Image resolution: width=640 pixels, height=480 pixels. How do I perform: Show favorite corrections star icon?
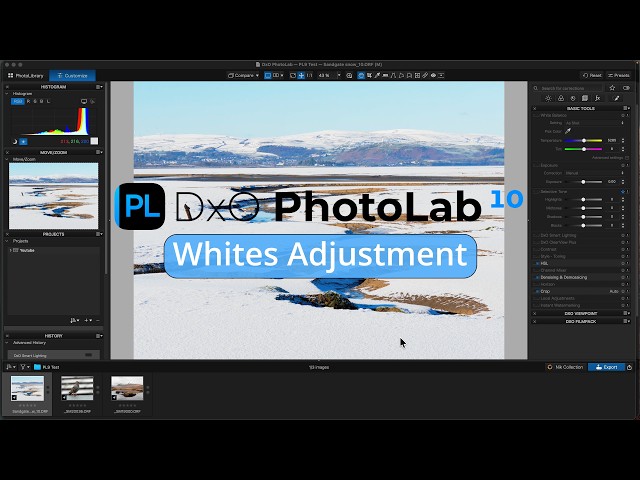pos(612,88)
